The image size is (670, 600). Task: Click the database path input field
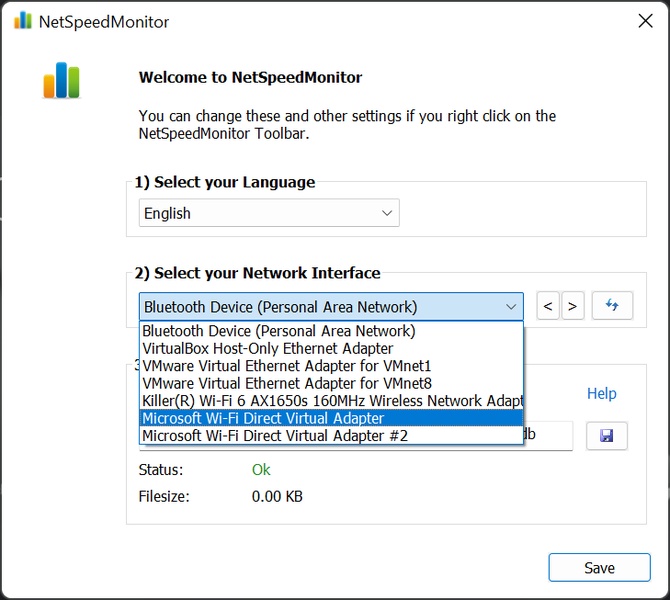tap(548, 436)
